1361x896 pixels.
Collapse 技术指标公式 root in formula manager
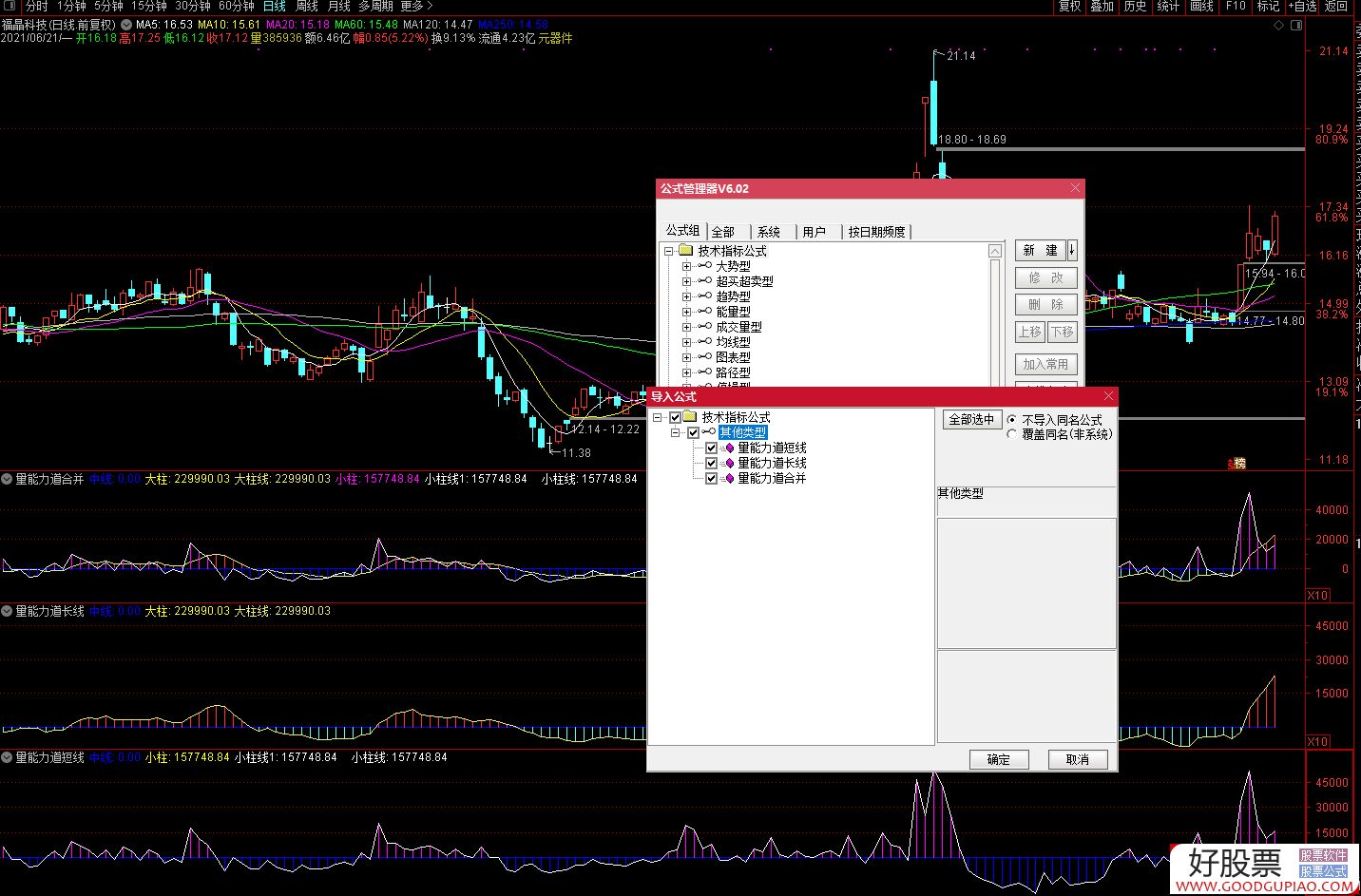[669, 251]
